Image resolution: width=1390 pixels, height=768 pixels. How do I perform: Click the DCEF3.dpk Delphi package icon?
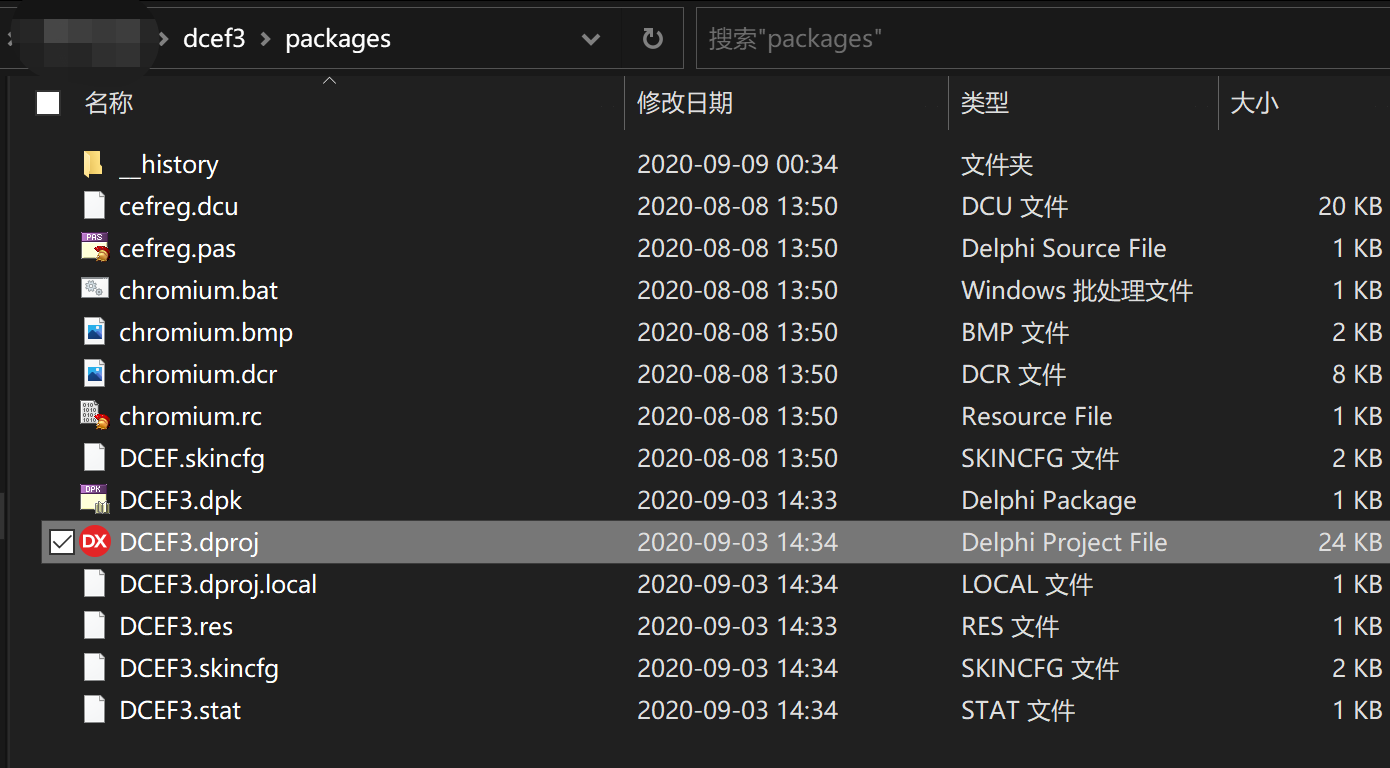point(94,500)
